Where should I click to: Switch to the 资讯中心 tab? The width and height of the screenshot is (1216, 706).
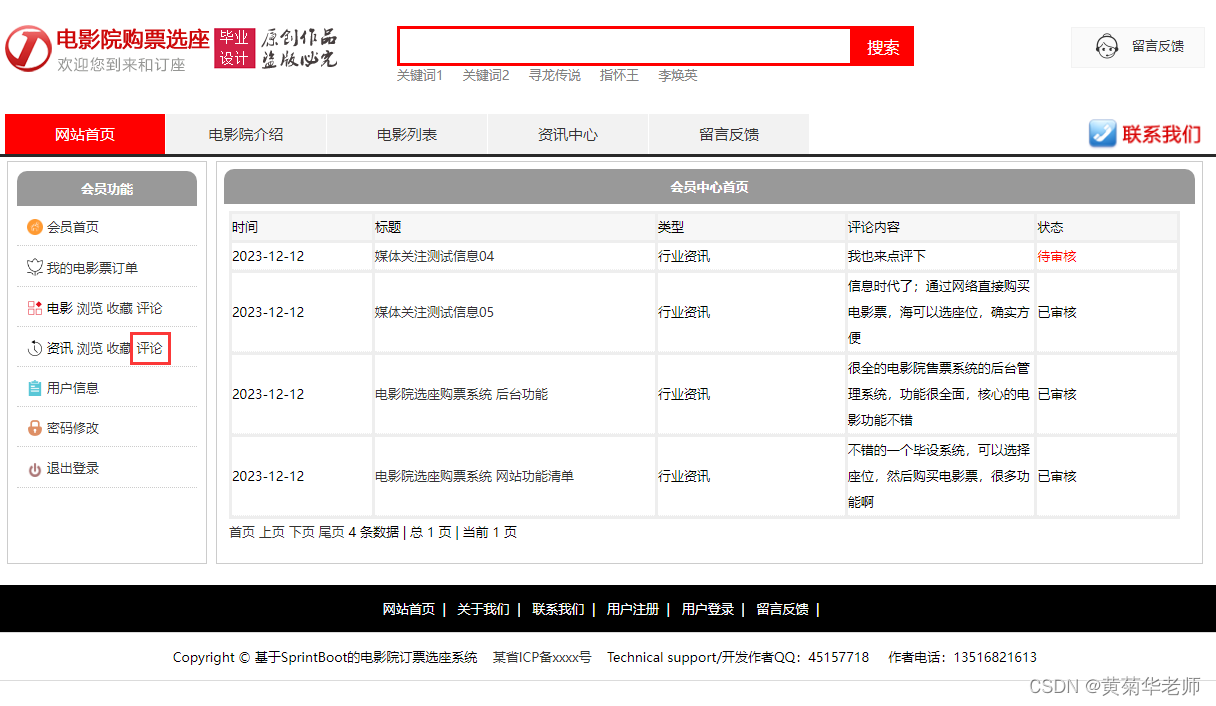click(x=568, y=134)
